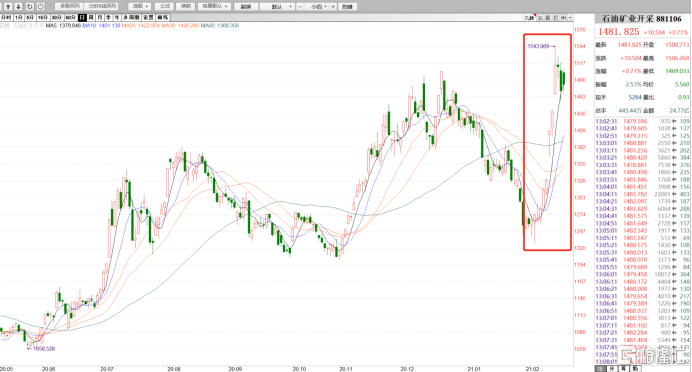Click the down arrow toolbar icon
Viewport: 692px width, 372px height.
[19, 7]
